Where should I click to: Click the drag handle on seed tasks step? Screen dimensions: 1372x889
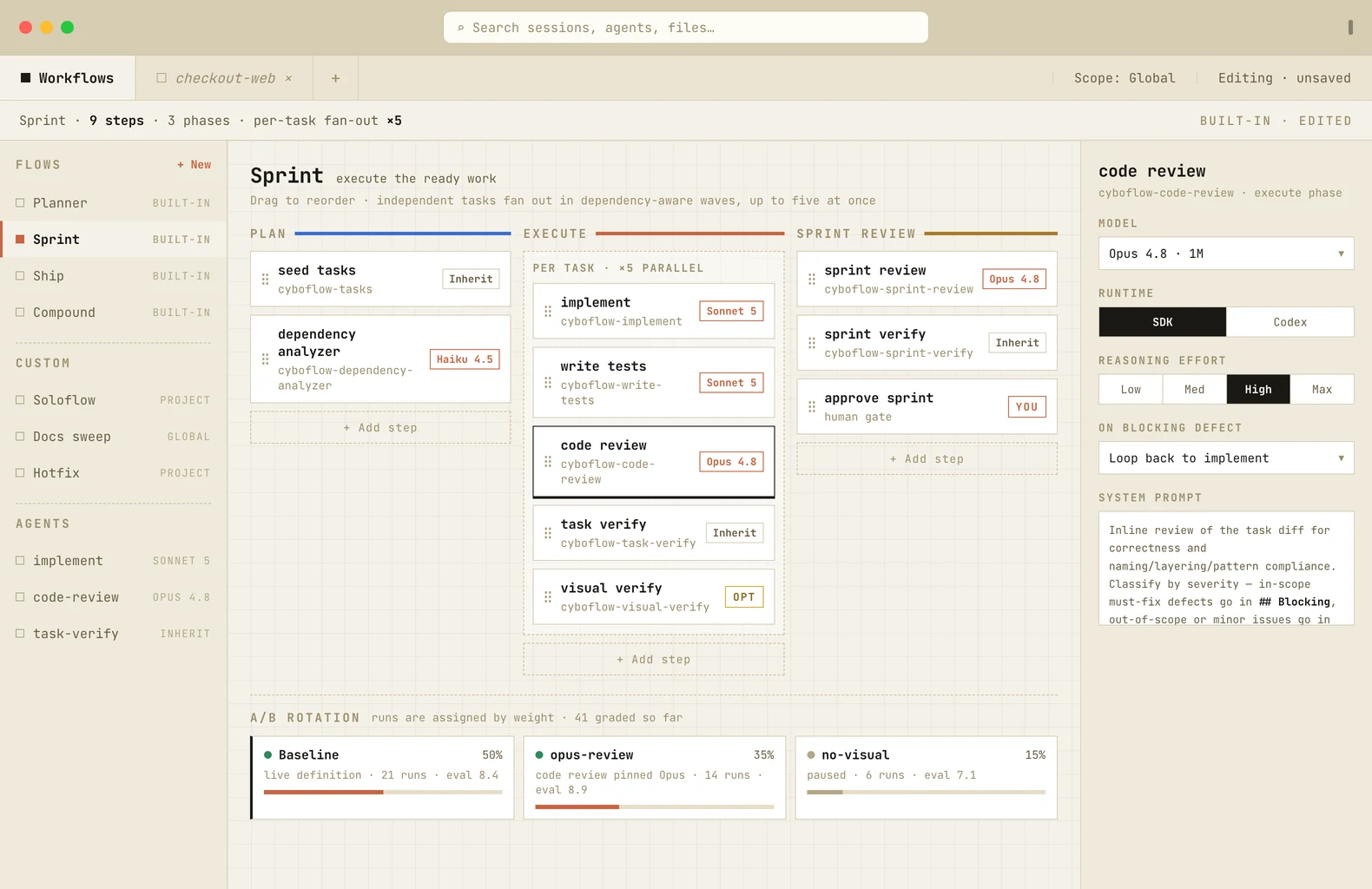coord(265,280)
